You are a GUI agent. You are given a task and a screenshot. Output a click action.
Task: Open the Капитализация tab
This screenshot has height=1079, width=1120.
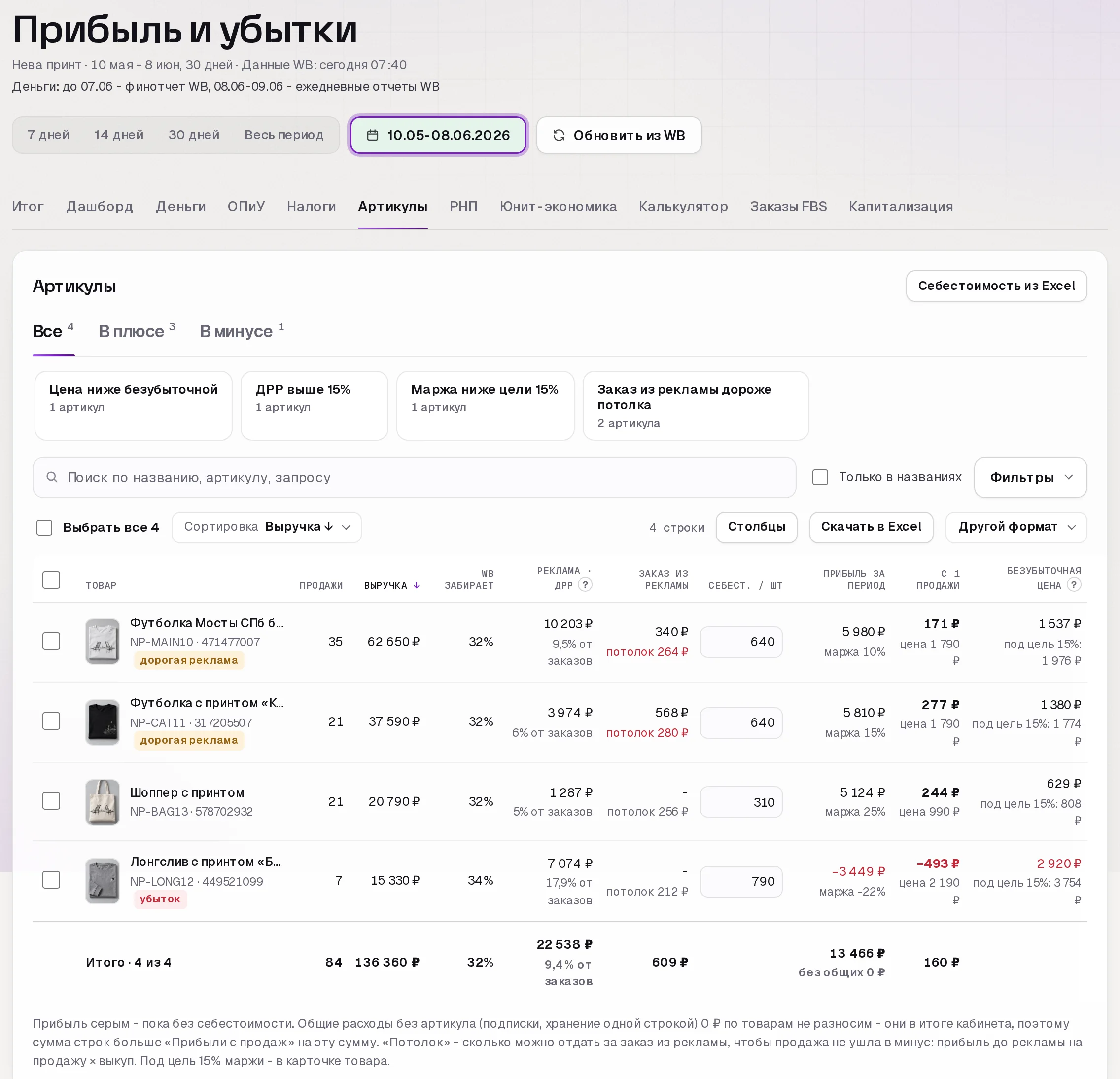pos(901,206)
